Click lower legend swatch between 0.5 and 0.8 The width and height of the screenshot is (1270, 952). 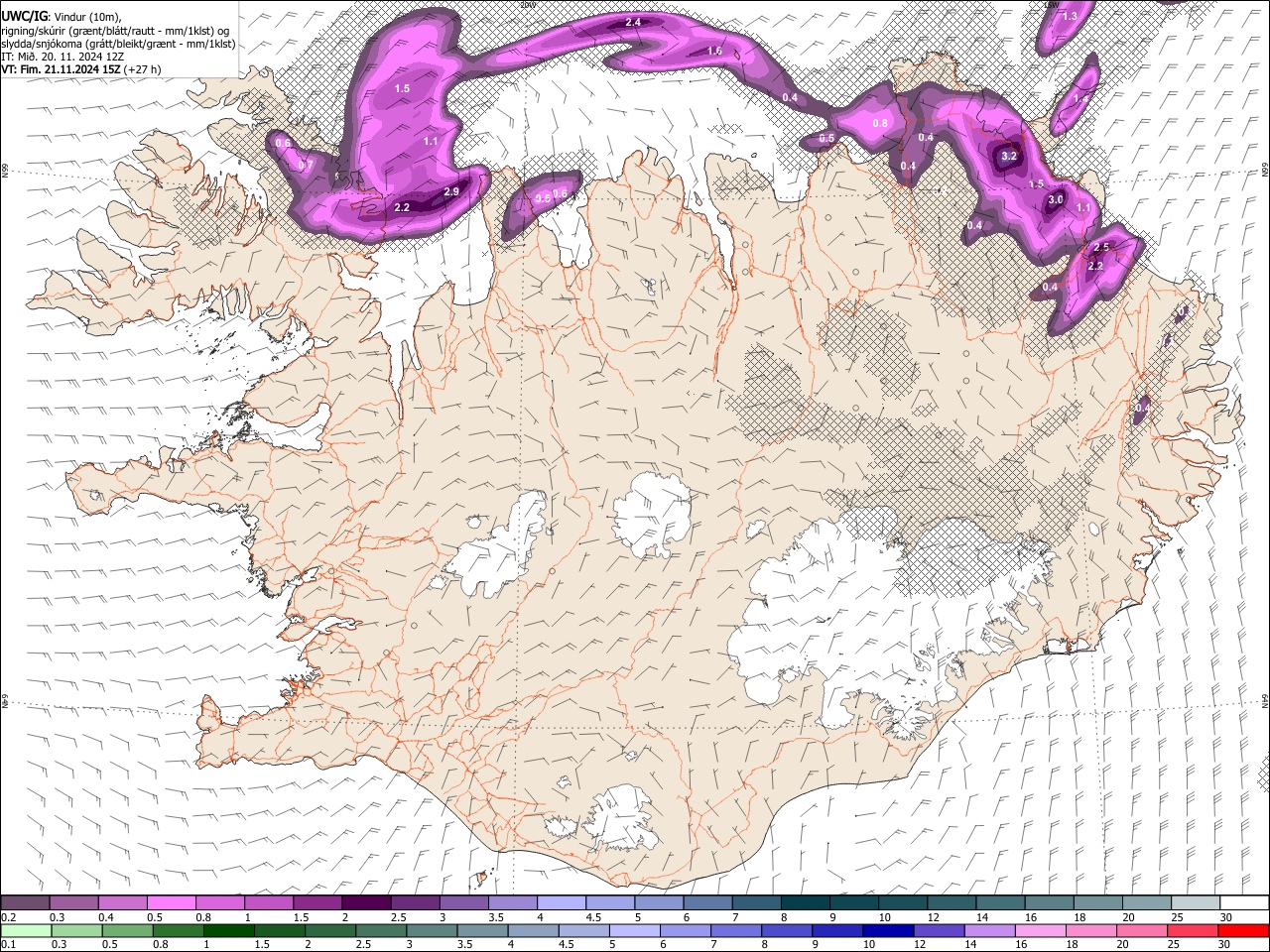pyautogui.click(x=127, y=930)
